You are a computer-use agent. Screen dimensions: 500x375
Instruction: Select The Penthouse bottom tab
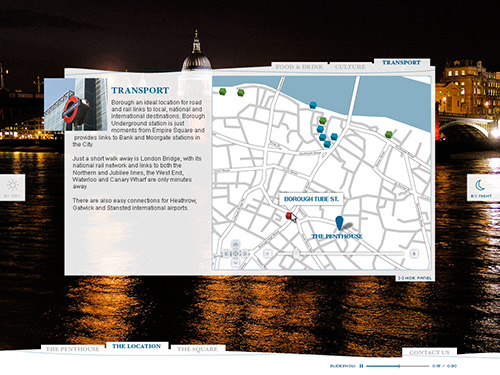pos(72,349)
